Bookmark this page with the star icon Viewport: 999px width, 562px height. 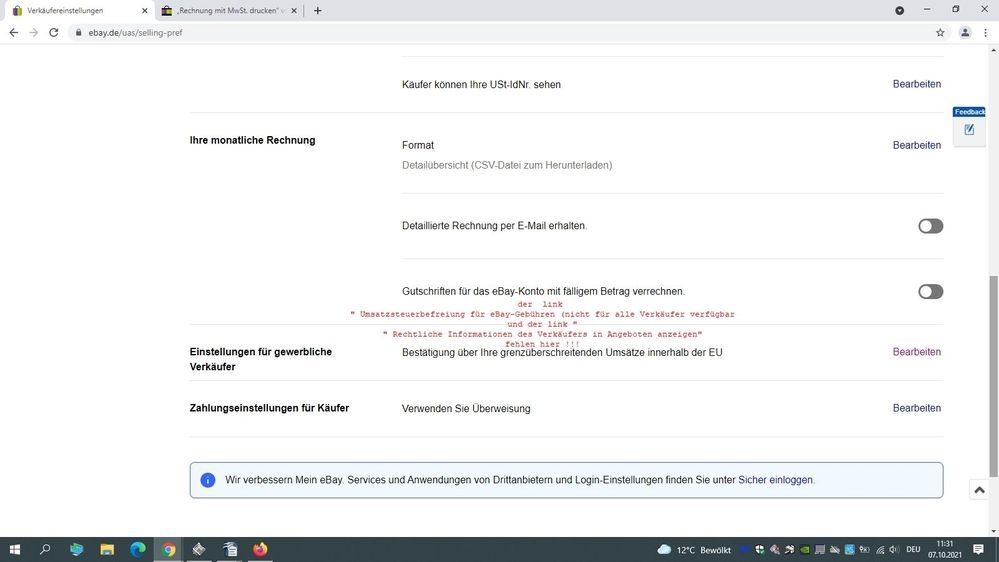940,32
